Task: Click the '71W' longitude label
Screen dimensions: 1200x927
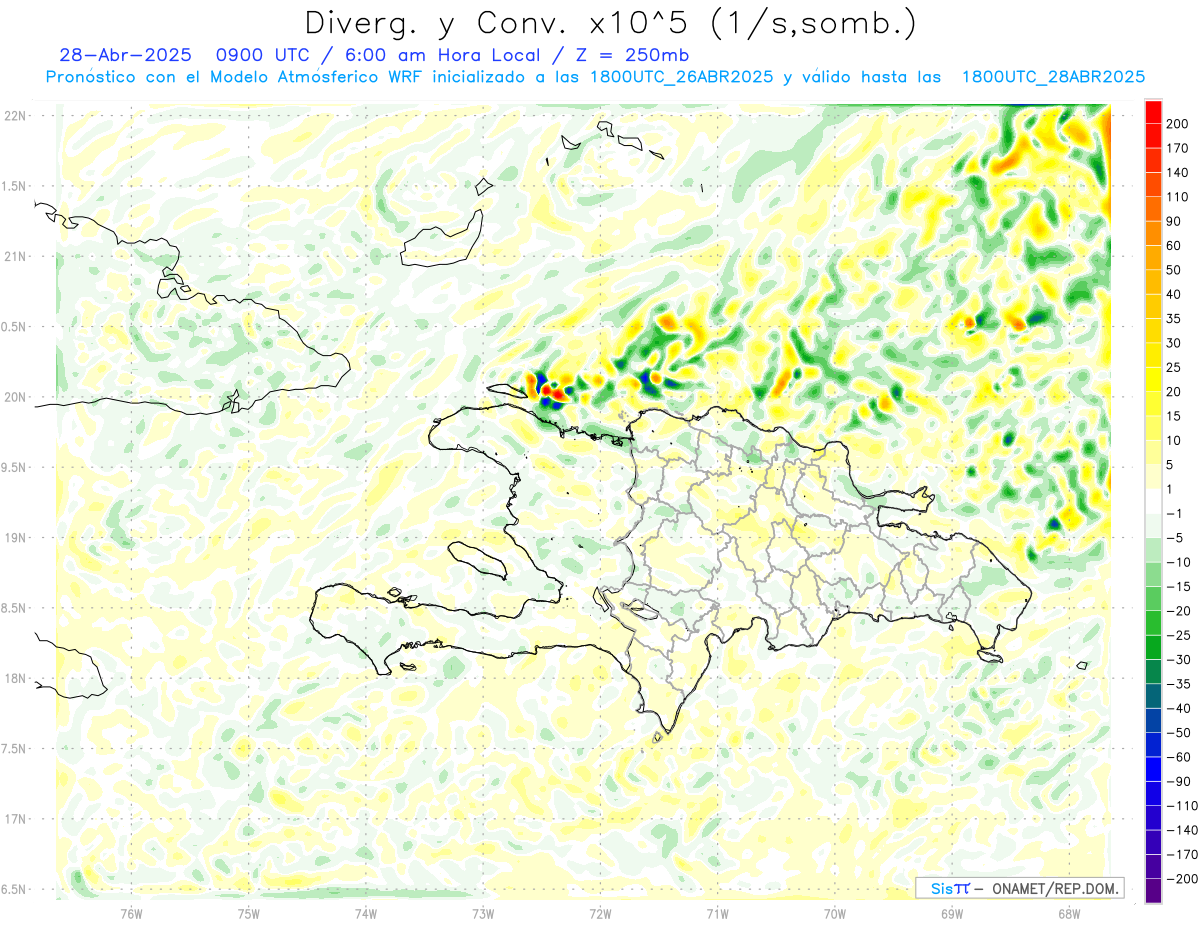Action: click(717, 914)
